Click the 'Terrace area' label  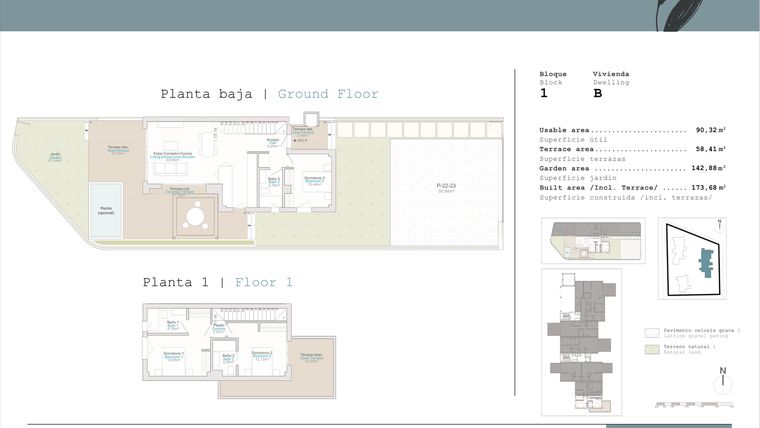click(566, 149)
